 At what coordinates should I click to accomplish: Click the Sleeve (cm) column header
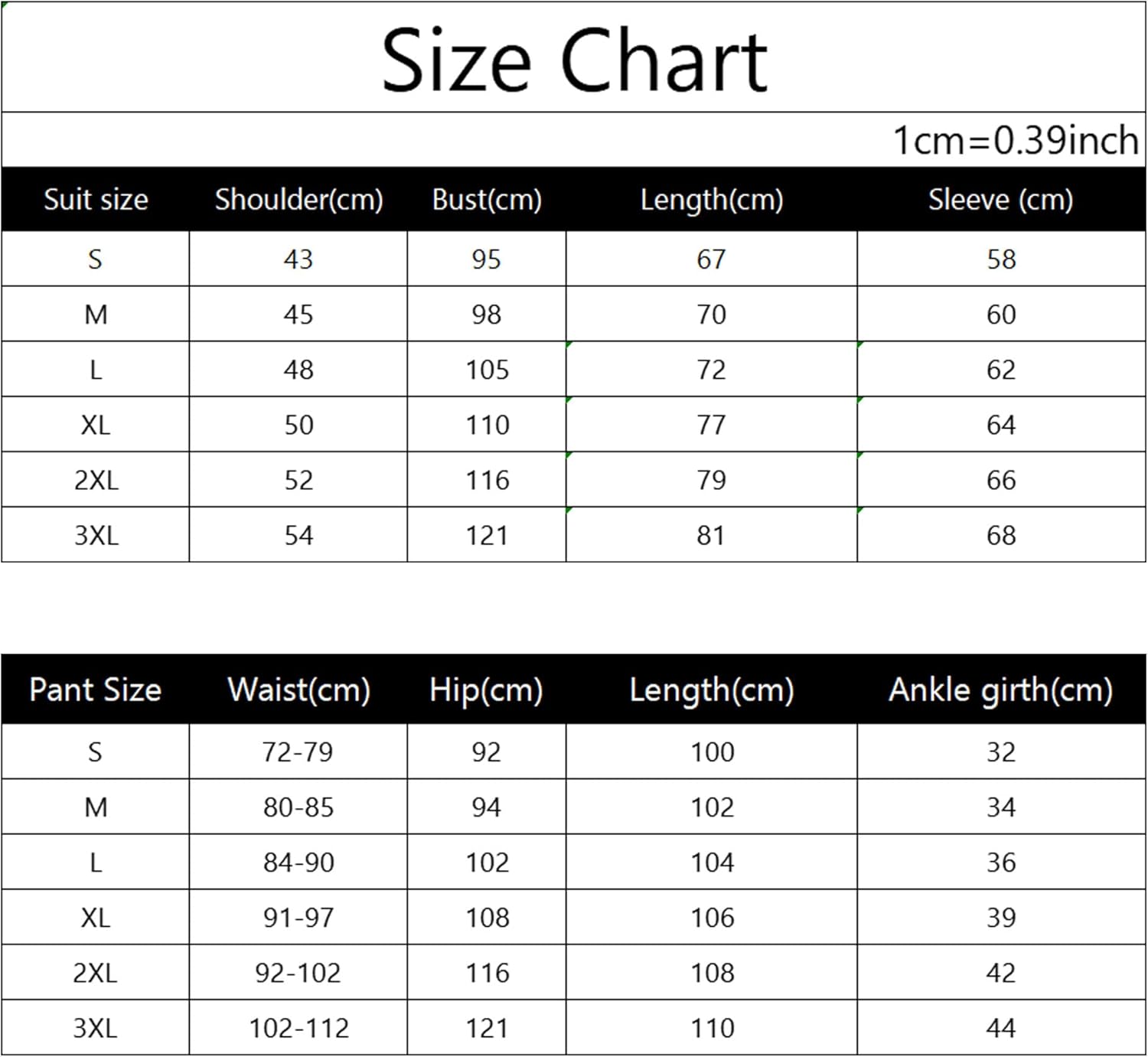(1000, 200)
